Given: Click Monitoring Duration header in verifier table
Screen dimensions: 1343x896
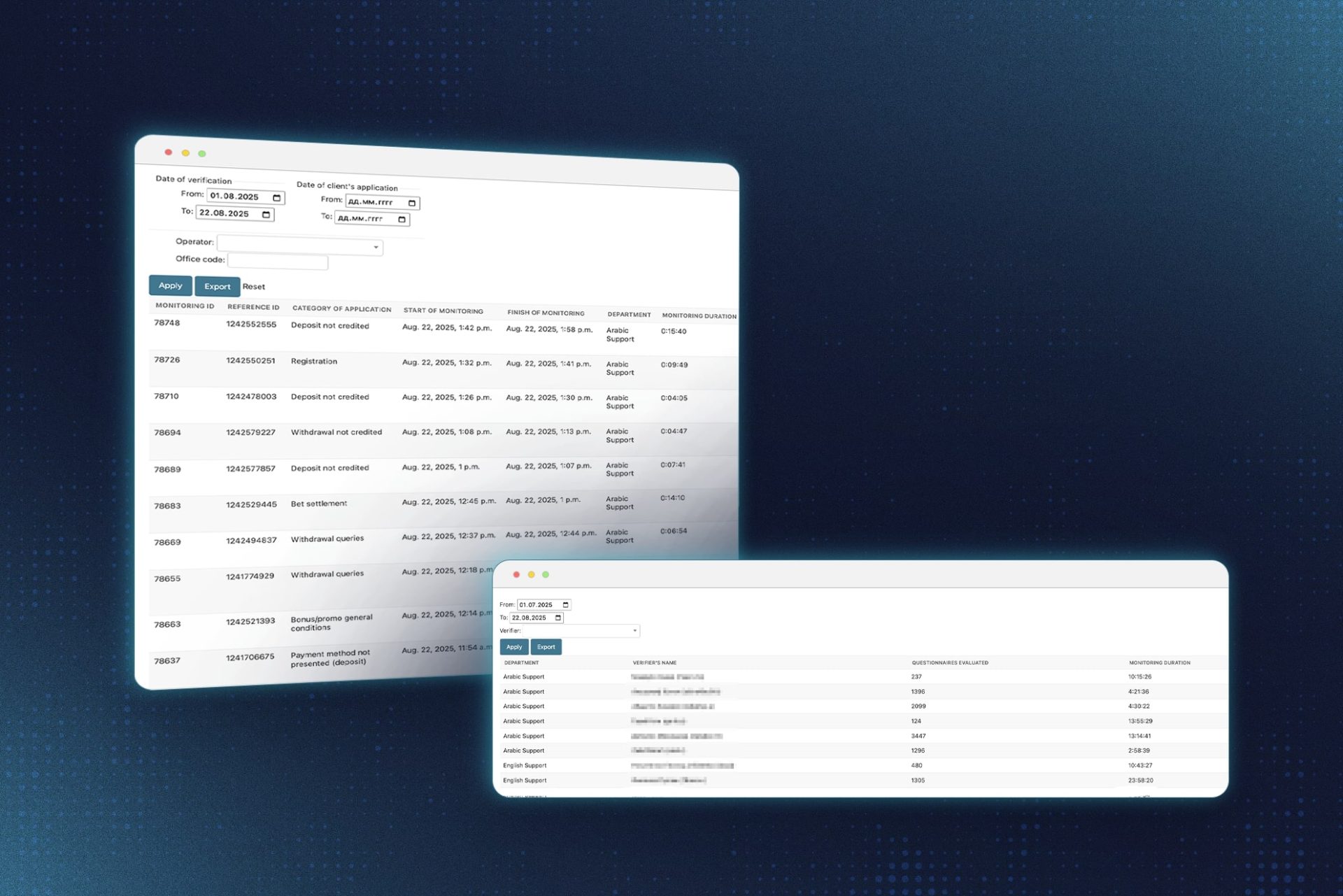Looking at the screenshot, I should tap(1159, 662).
